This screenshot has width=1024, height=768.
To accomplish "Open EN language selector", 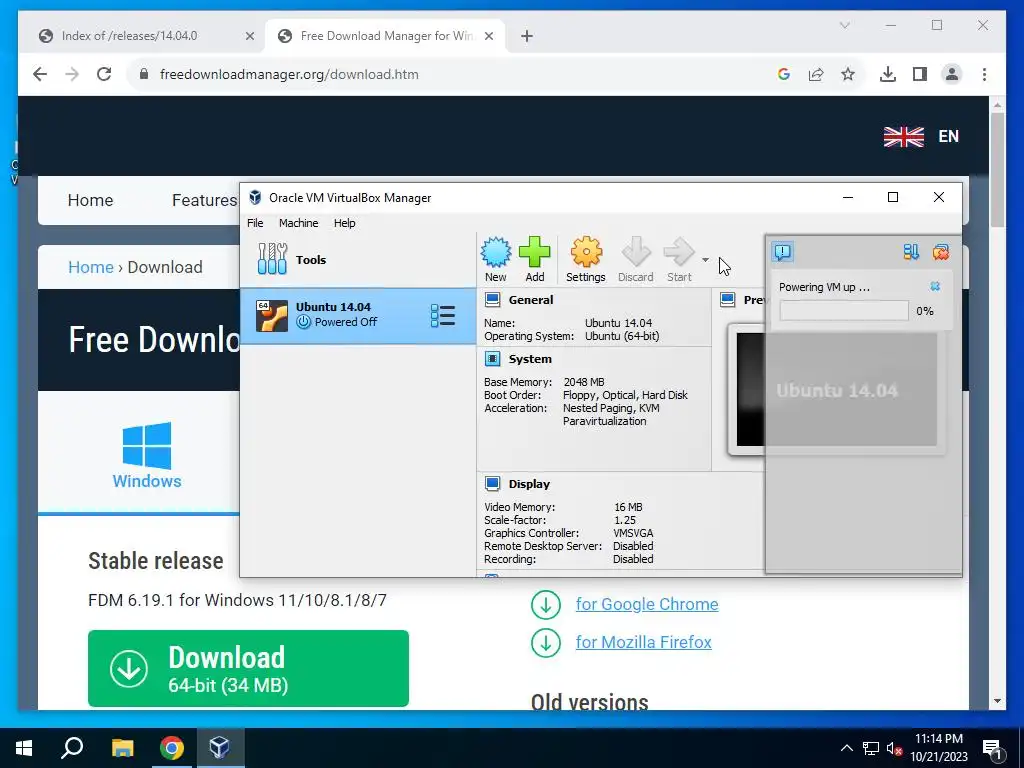I will pyautogui.click(x=921, y=136).
